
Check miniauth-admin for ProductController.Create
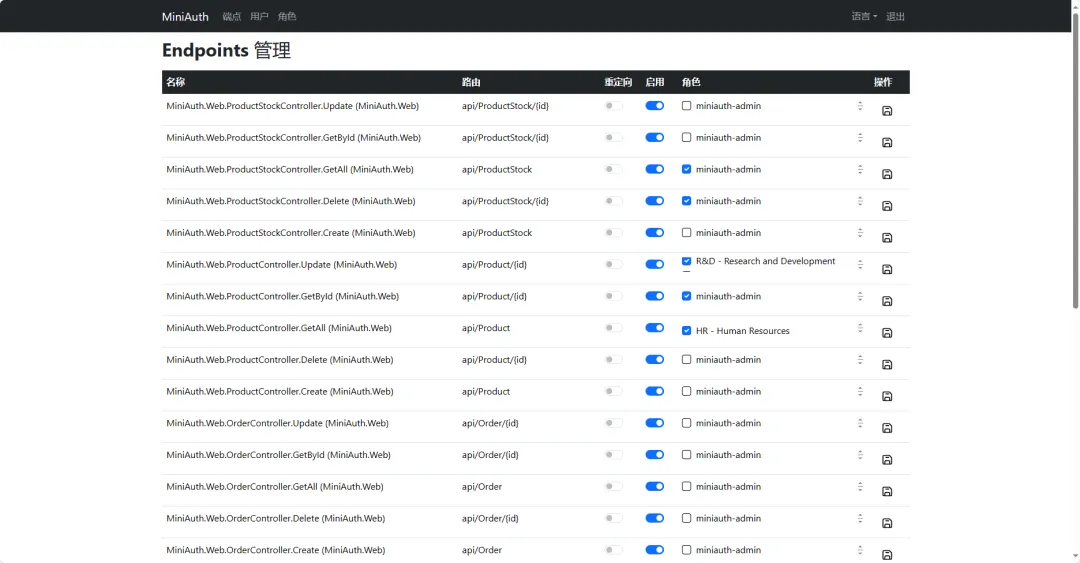(x=686, y=391)
